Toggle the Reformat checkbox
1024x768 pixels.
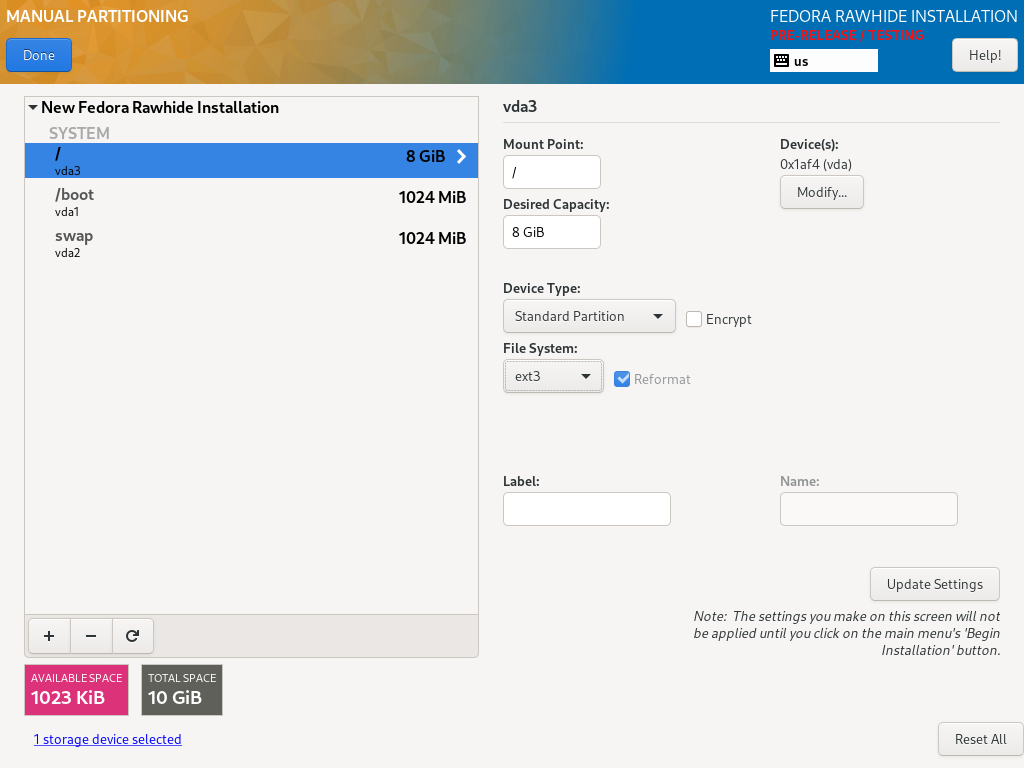click(622, 379)
